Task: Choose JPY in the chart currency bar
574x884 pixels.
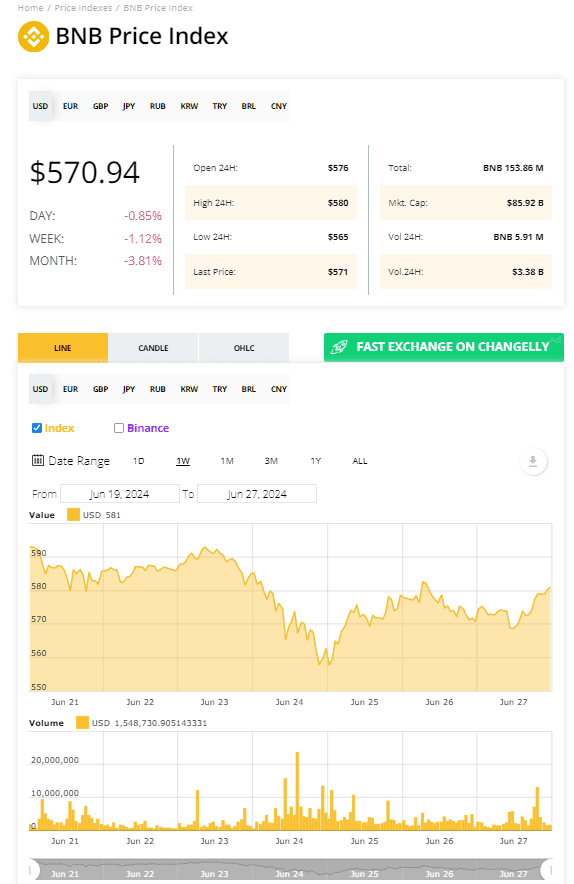Action: click(x=129, y=389)
